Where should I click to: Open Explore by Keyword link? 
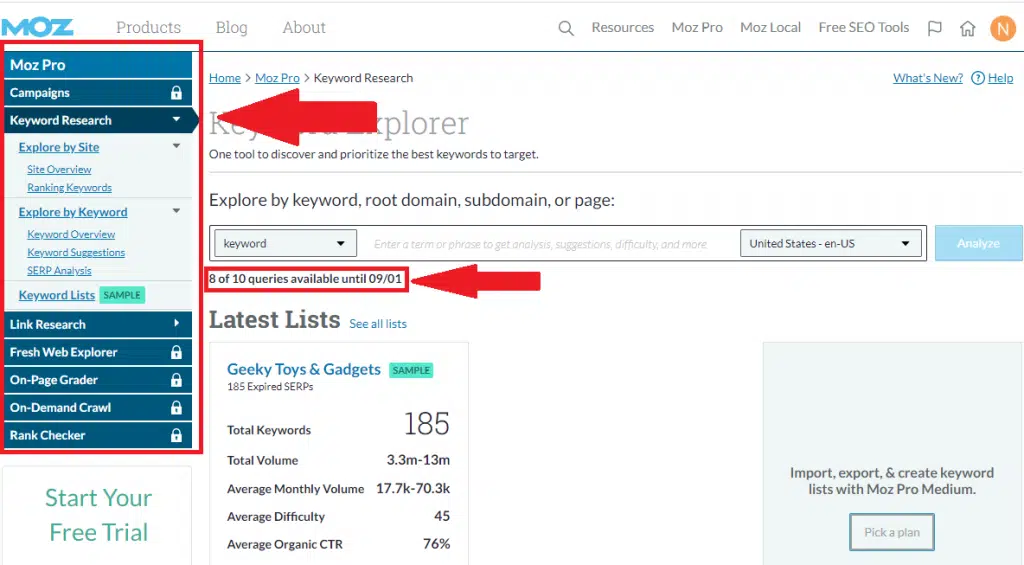pos(73,212)
